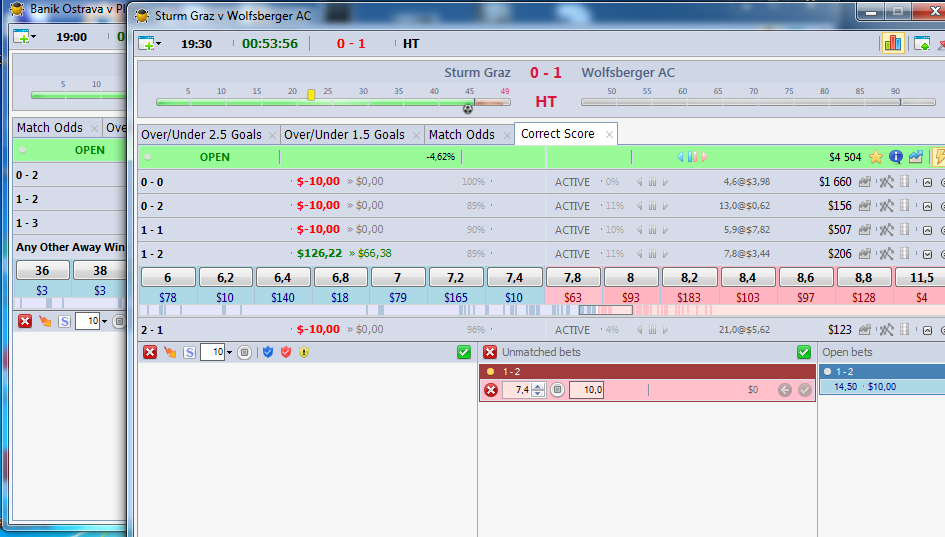Mark the Correct Score market with the star icon
This screenshot has width=945, height=537.
(876, 157)
